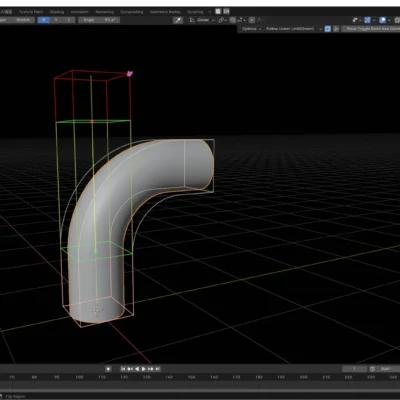Open the Global transform orientation dropdown
Image resolution: width=400 pixels, height=400 pixels.
tap(202, 20)
